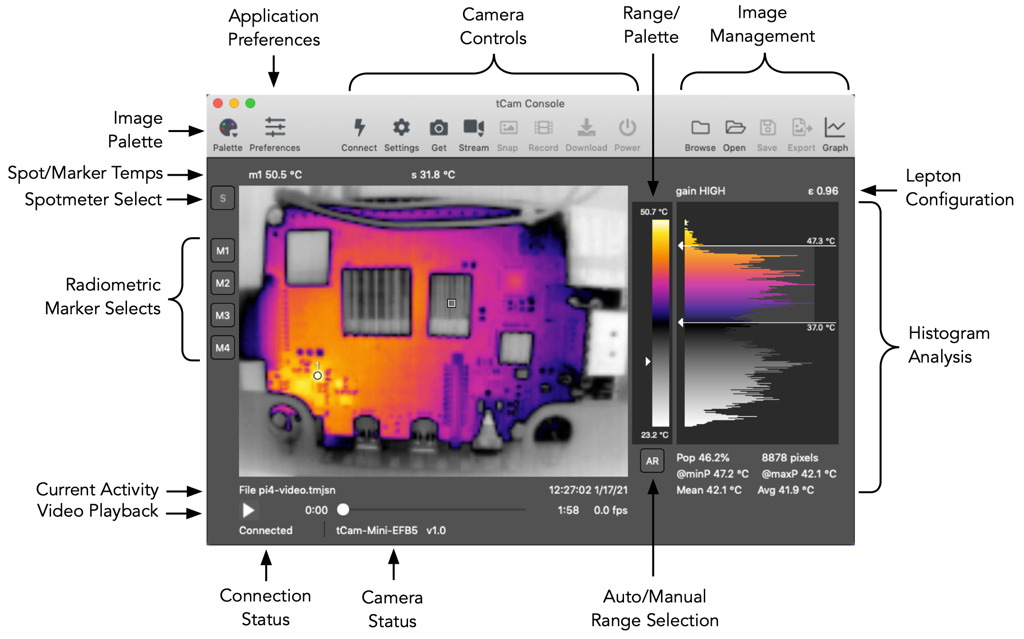Toggle the S spotmeter select button
The height and width of the screenshot is (639, 1024).
pos(223,198)
